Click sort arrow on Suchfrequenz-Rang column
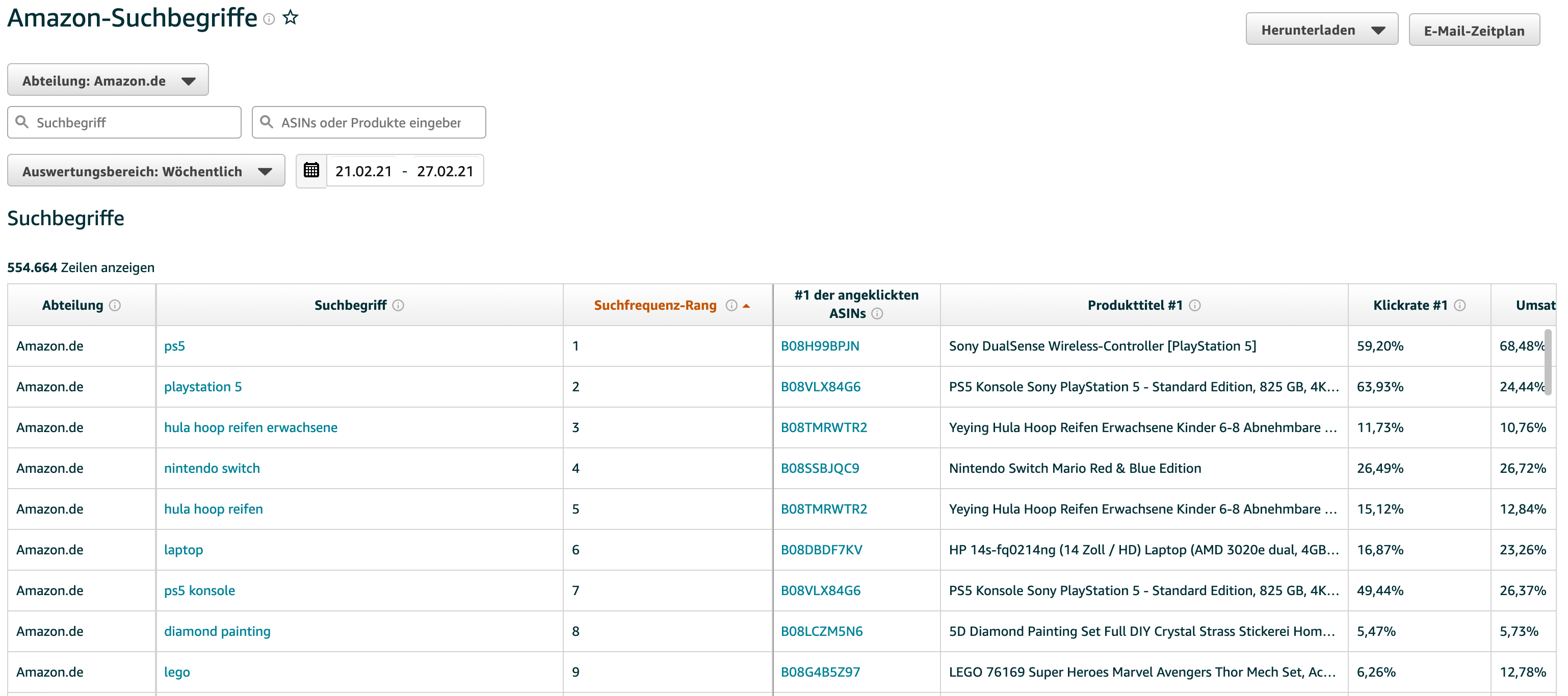 pos(746,306)
